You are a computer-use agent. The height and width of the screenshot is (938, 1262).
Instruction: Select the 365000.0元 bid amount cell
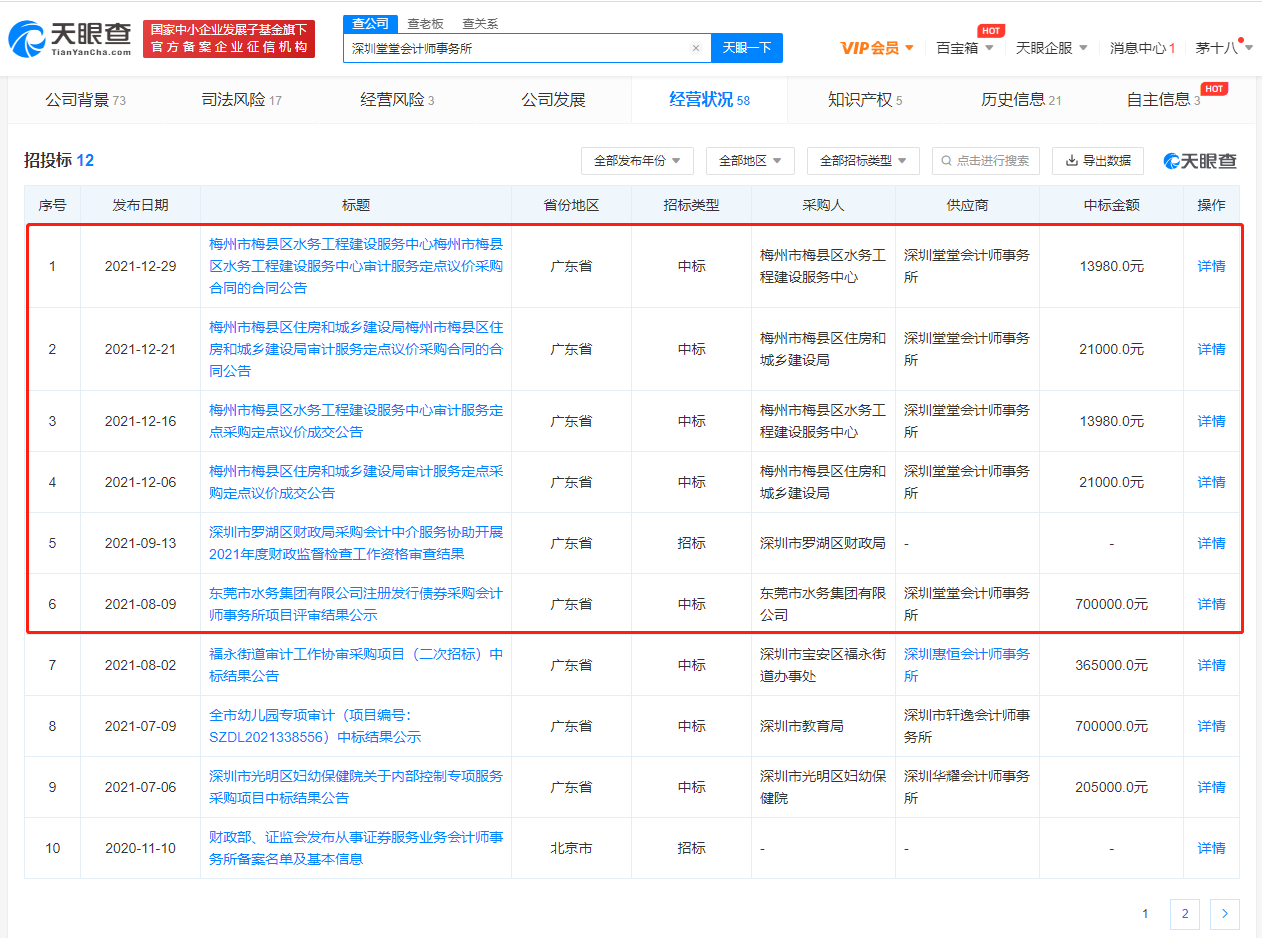click(x=1111, y=665)
